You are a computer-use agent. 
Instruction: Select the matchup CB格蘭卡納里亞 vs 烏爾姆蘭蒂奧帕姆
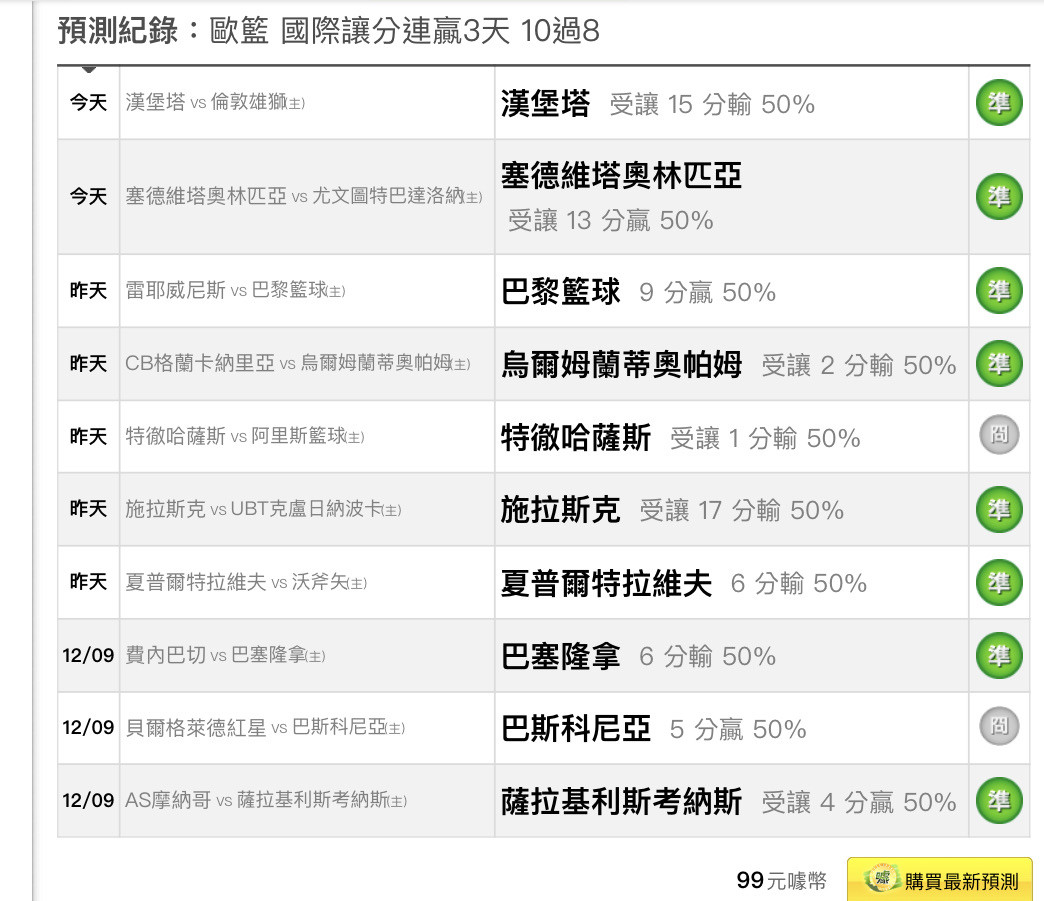[298, 364]
